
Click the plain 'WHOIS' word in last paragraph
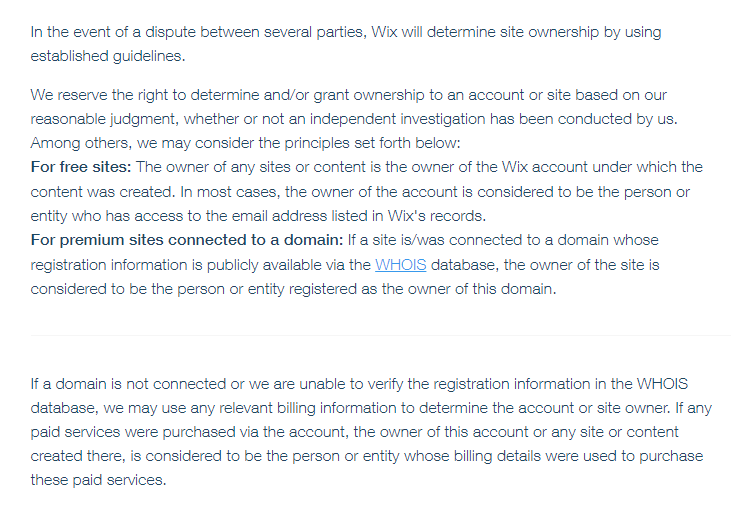pos(662,384)
